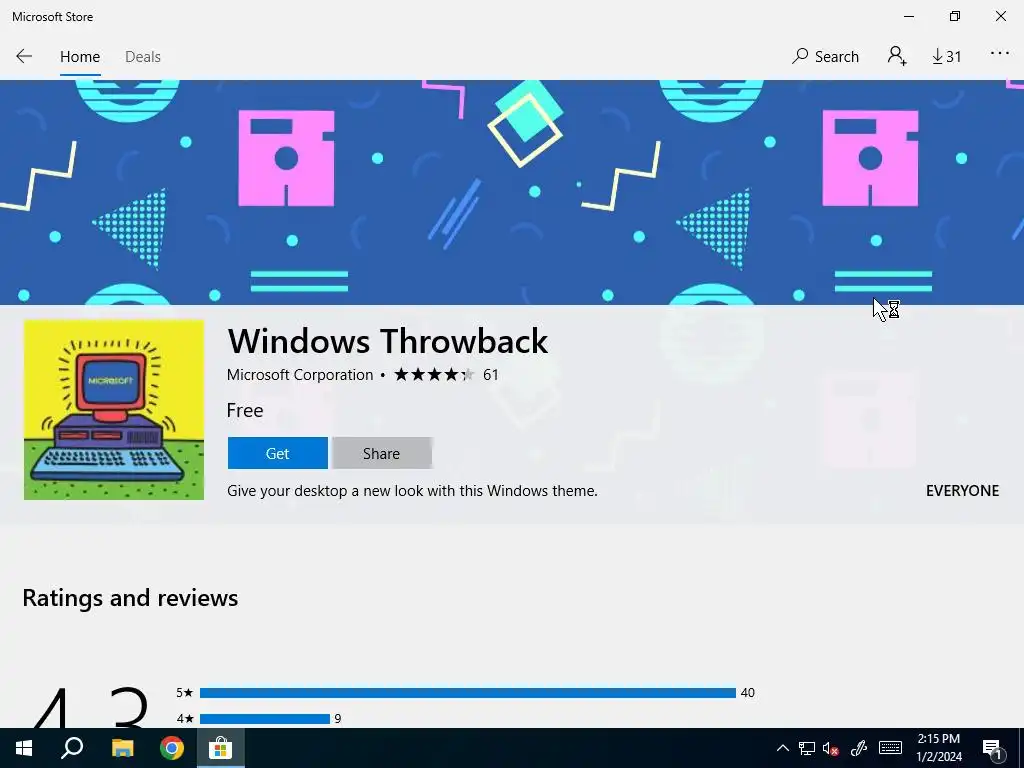
Task: Launch Google Chrome from taskbar
Action: [x=172, y=748]
